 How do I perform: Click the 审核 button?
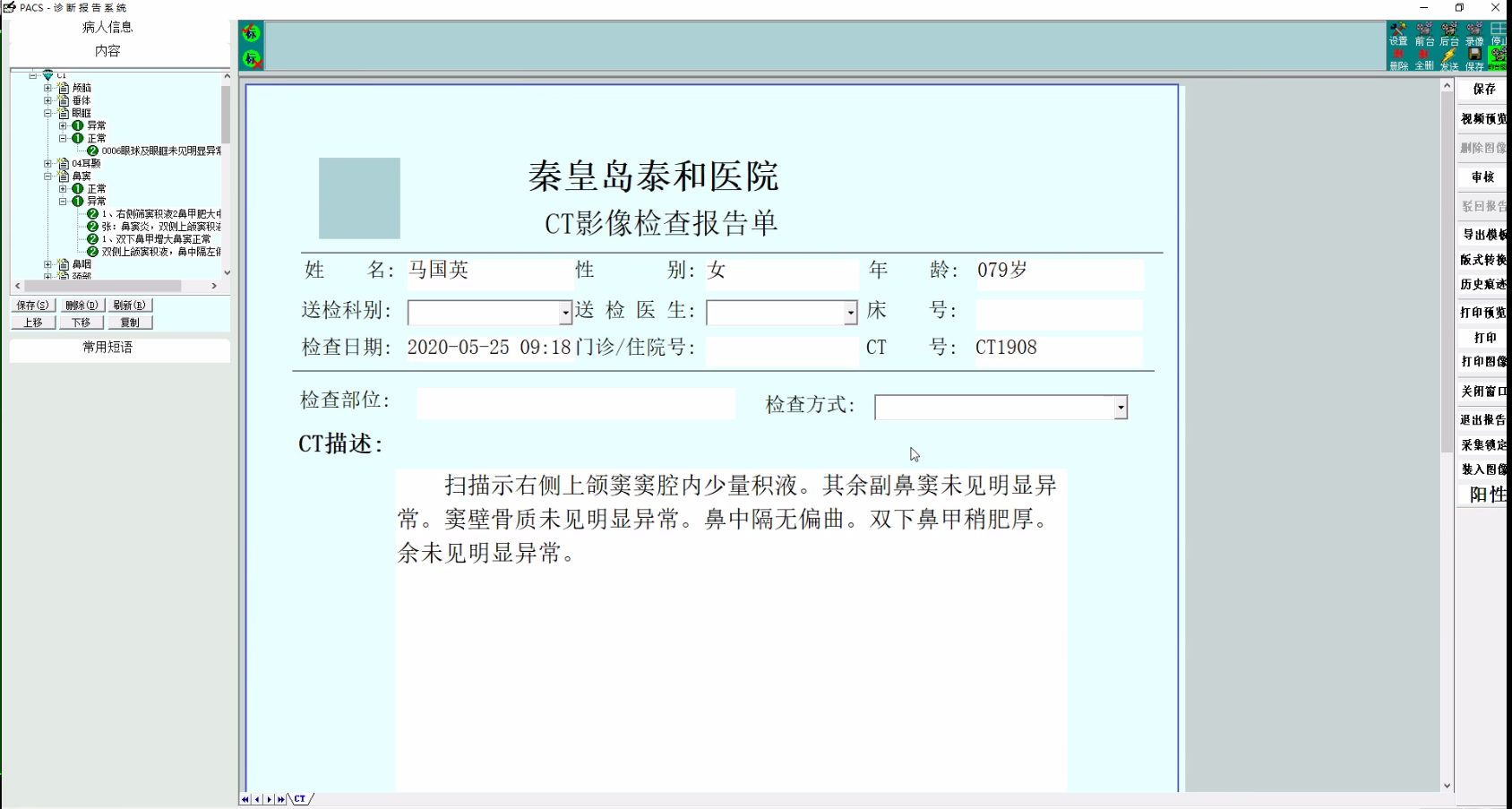coord(1483,177)
